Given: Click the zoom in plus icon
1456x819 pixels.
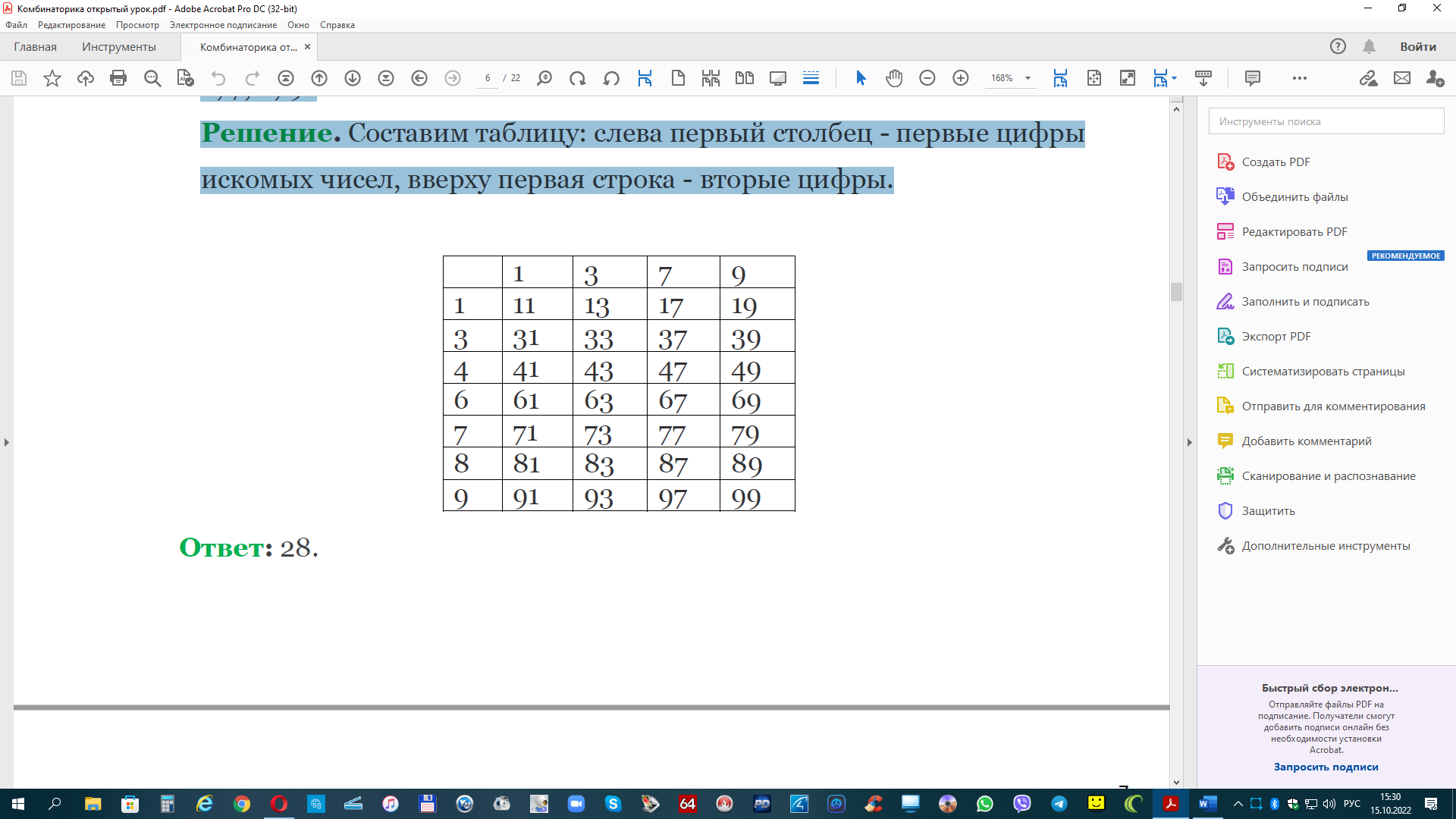Looking at the screenshot, I should [x=960, y=78].
